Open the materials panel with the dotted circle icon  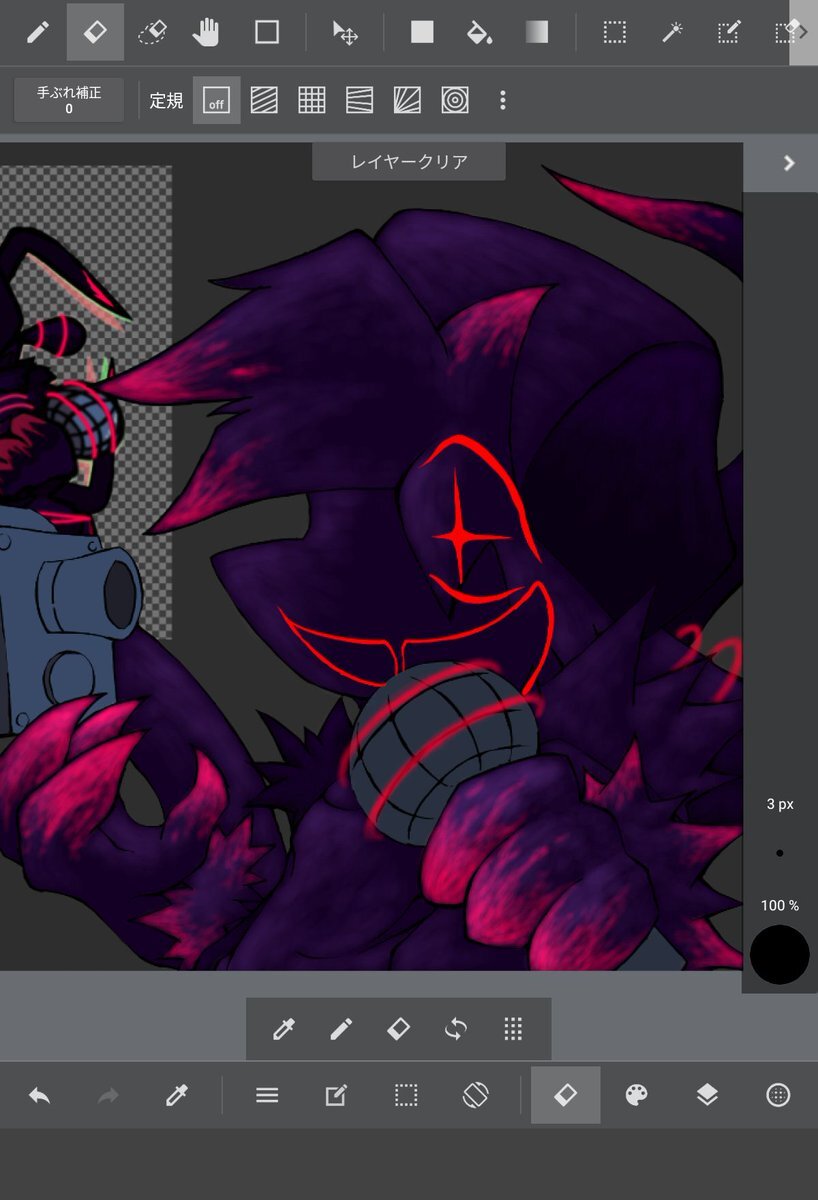(x=778, y=1096)
